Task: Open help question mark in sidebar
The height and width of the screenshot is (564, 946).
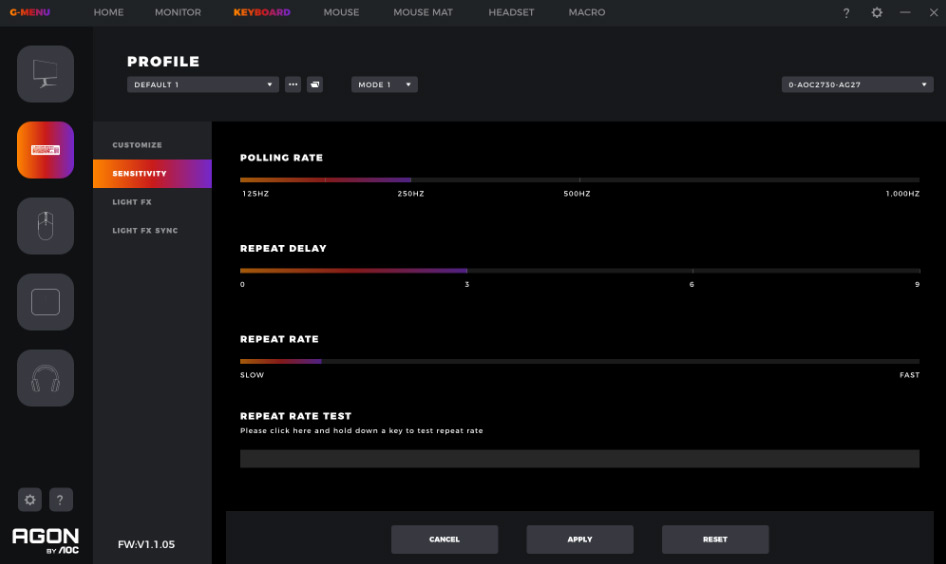Action: tap(60, 499)
